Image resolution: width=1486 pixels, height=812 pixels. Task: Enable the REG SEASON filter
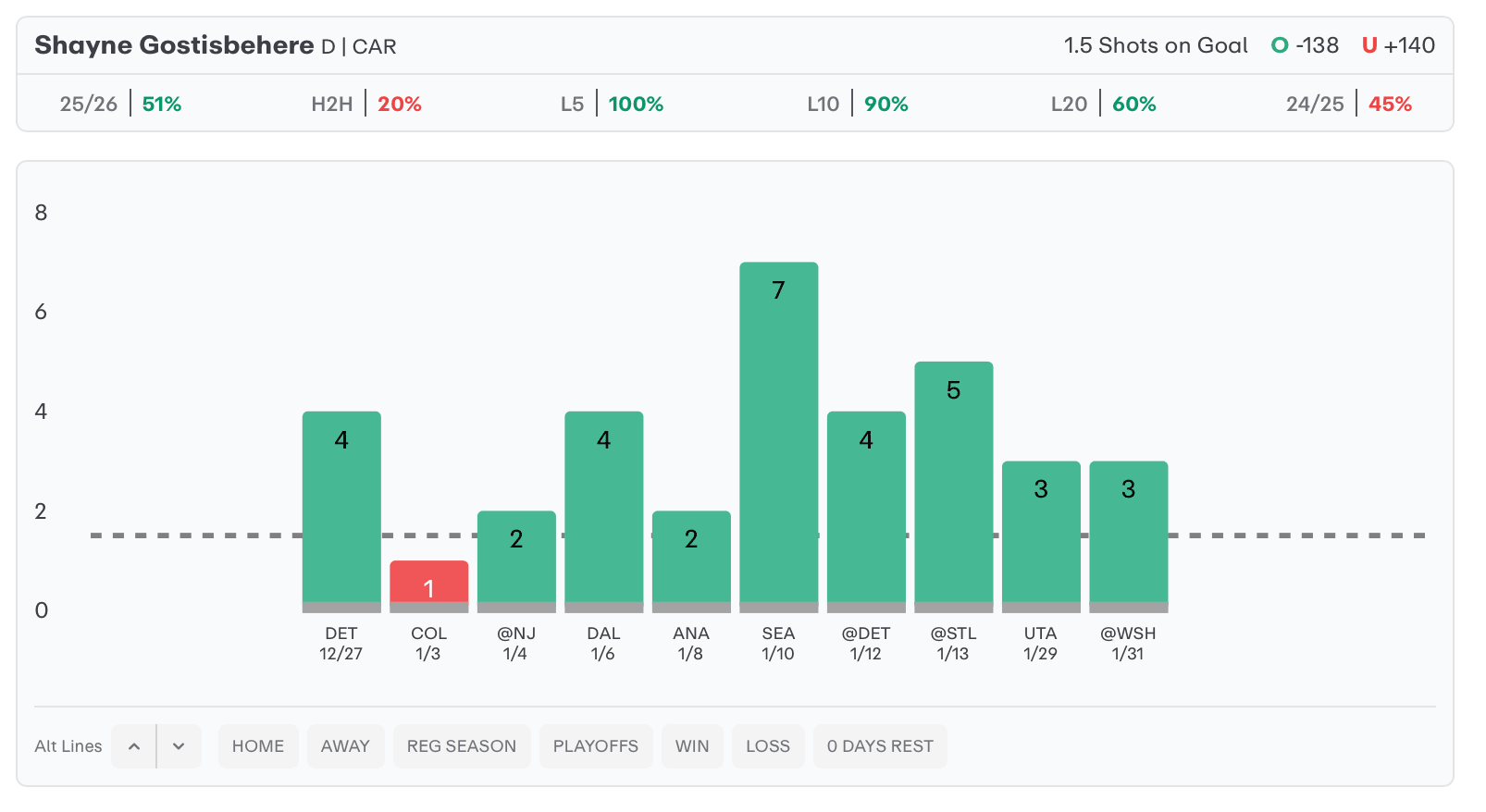pos(462,746)
